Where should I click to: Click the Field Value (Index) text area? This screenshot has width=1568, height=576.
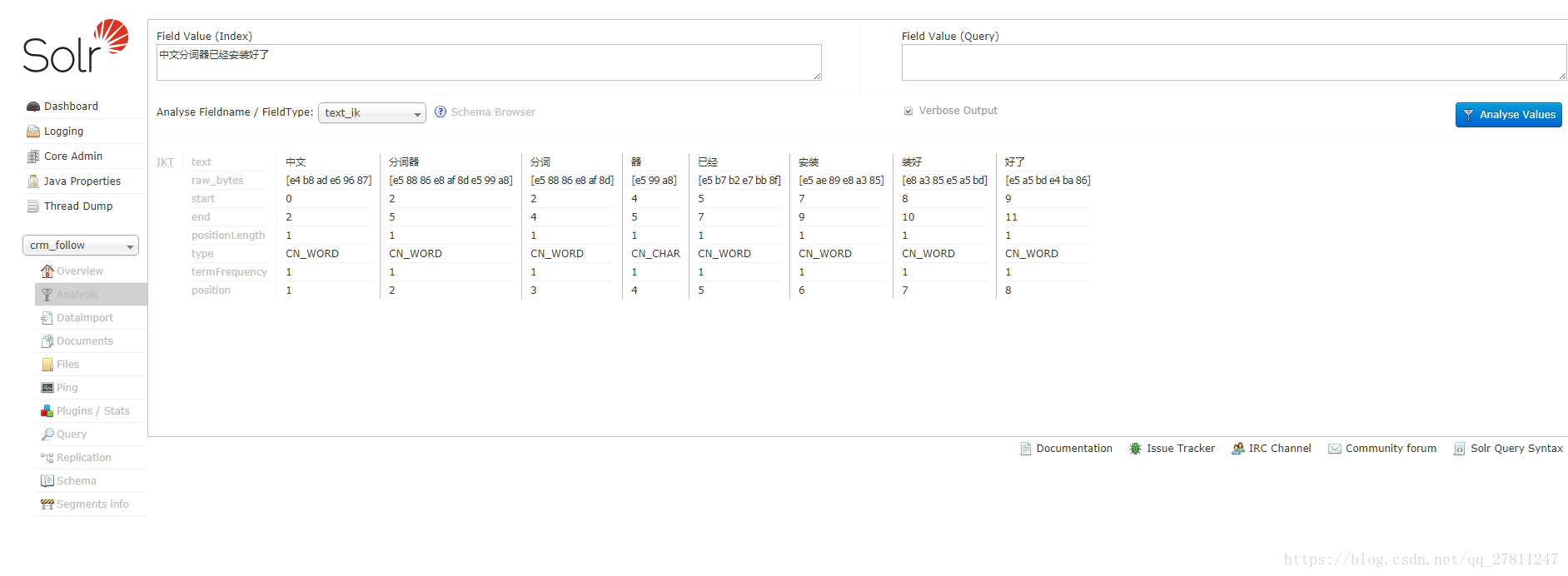489,62
